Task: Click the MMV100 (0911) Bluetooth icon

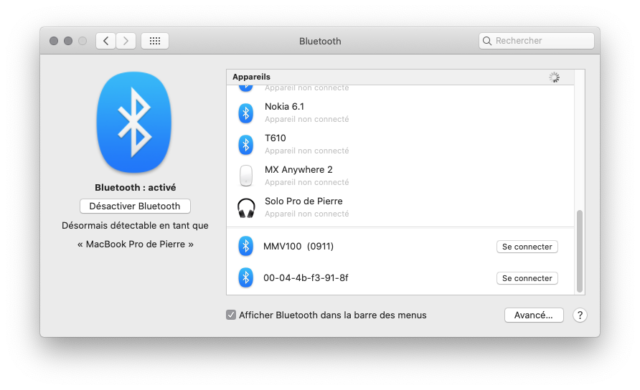Action: [x=246, y=246]
